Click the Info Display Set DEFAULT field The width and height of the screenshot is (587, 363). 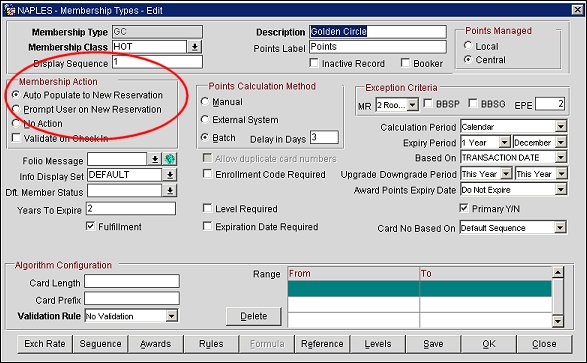[x=125, y=175]
